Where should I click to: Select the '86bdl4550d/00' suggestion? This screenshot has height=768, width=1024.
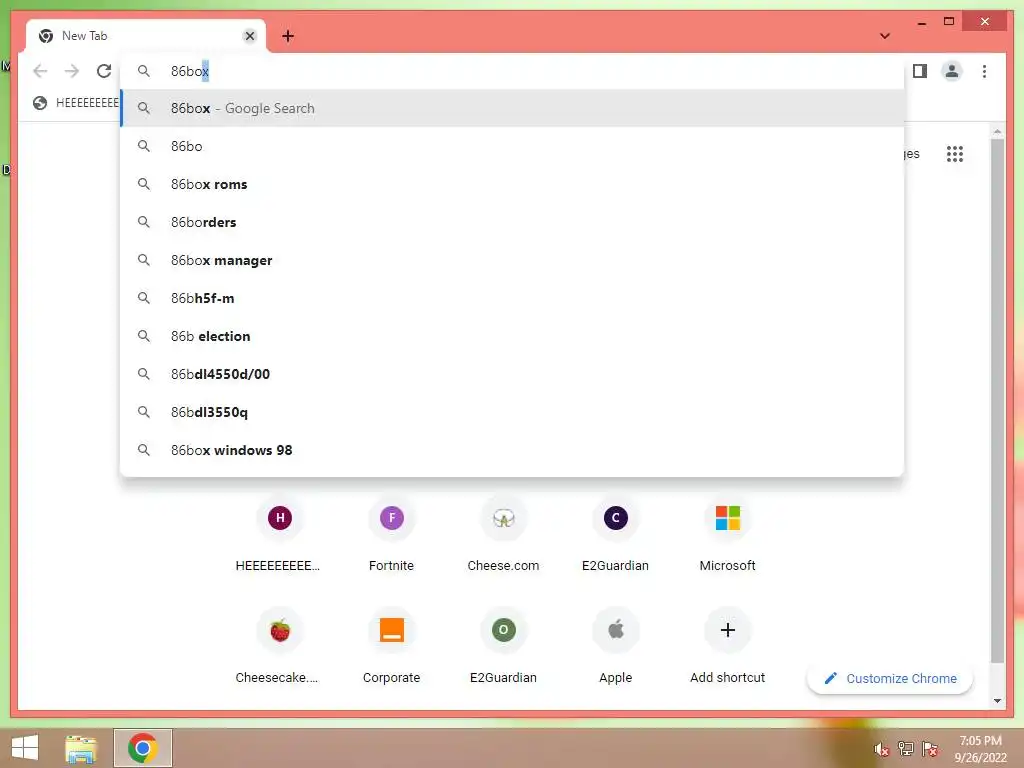point(513,374)
